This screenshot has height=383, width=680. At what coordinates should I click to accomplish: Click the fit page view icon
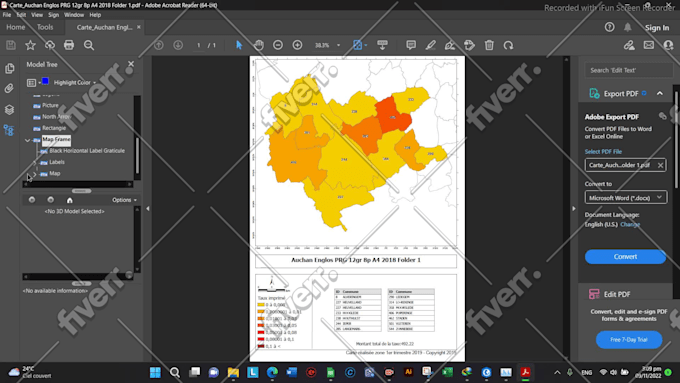[357, 45]
